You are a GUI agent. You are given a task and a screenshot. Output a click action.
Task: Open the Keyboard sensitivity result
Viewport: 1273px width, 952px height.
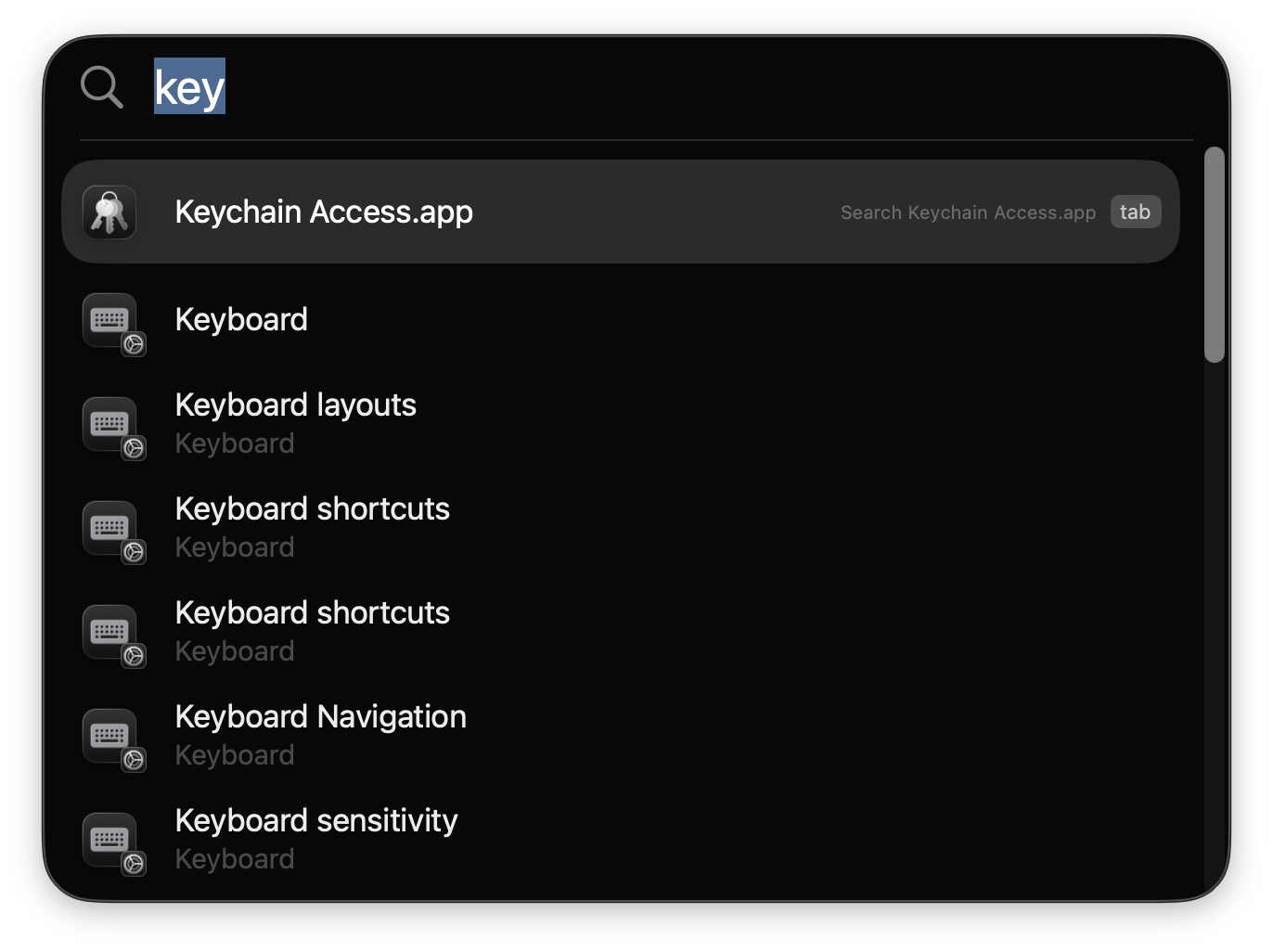(315, 820)
